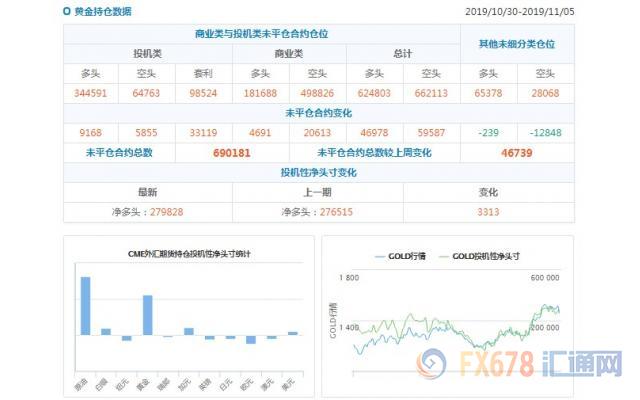The height and width of the screenshot is (400, 640).
Task: Select change value 9168
Action: coord(90,133)
